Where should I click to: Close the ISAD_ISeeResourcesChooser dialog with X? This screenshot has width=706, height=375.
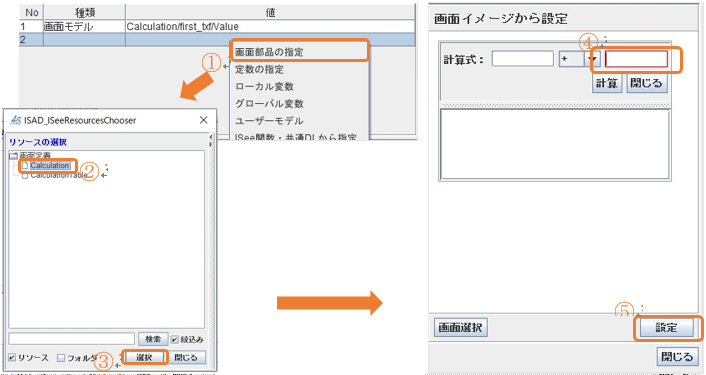pos(204,120)
